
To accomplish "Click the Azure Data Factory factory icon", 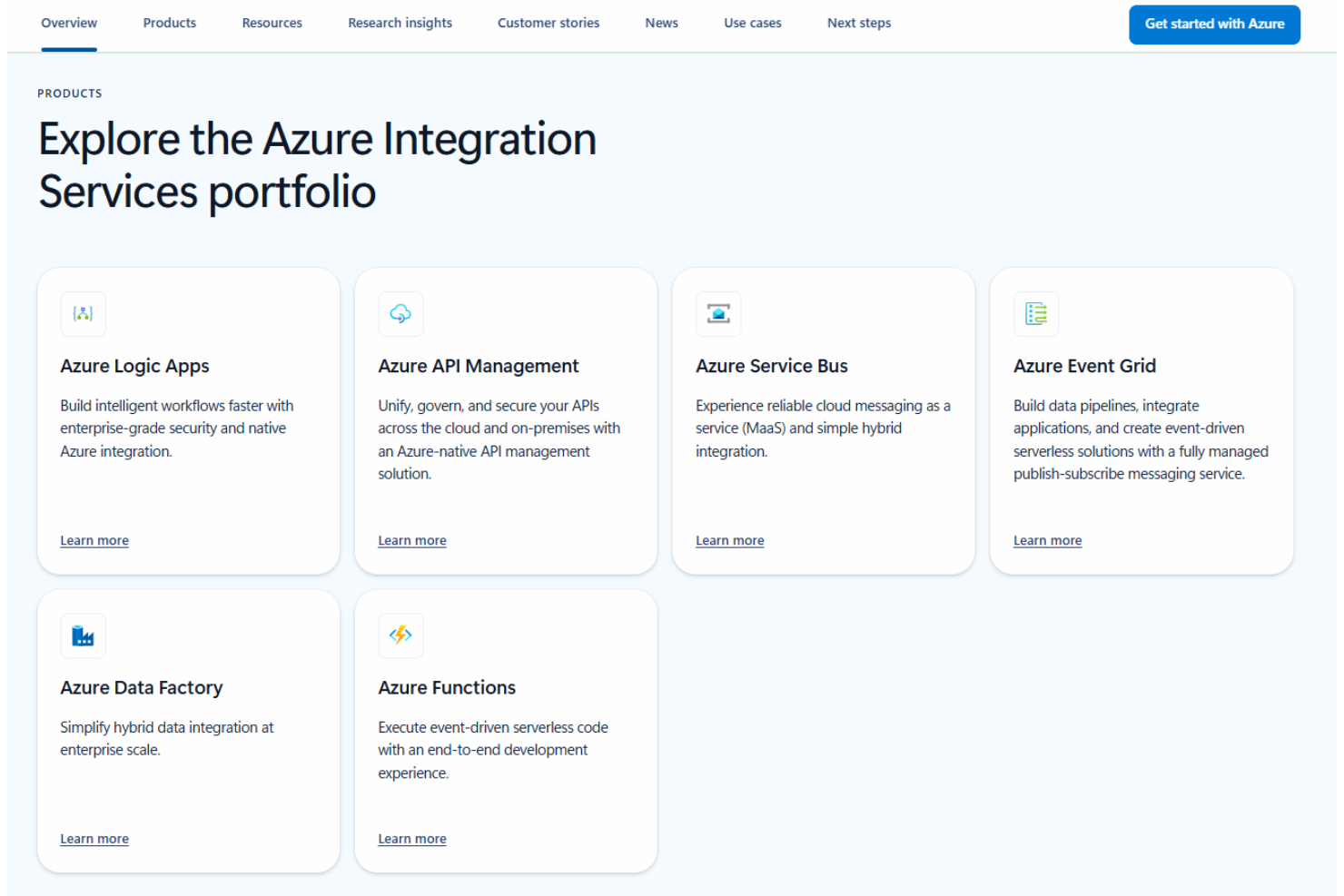I will (83, 635).
